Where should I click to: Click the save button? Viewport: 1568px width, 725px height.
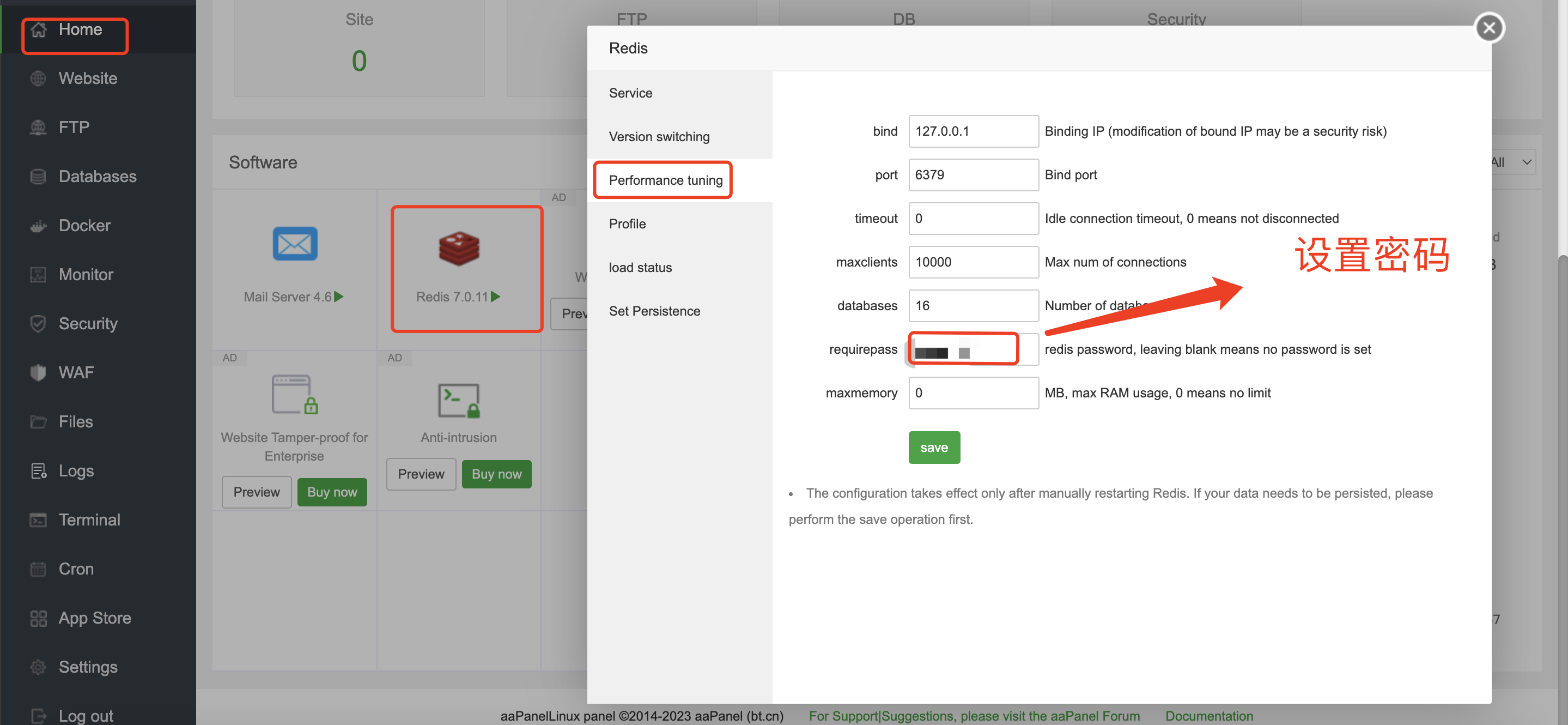934,447
